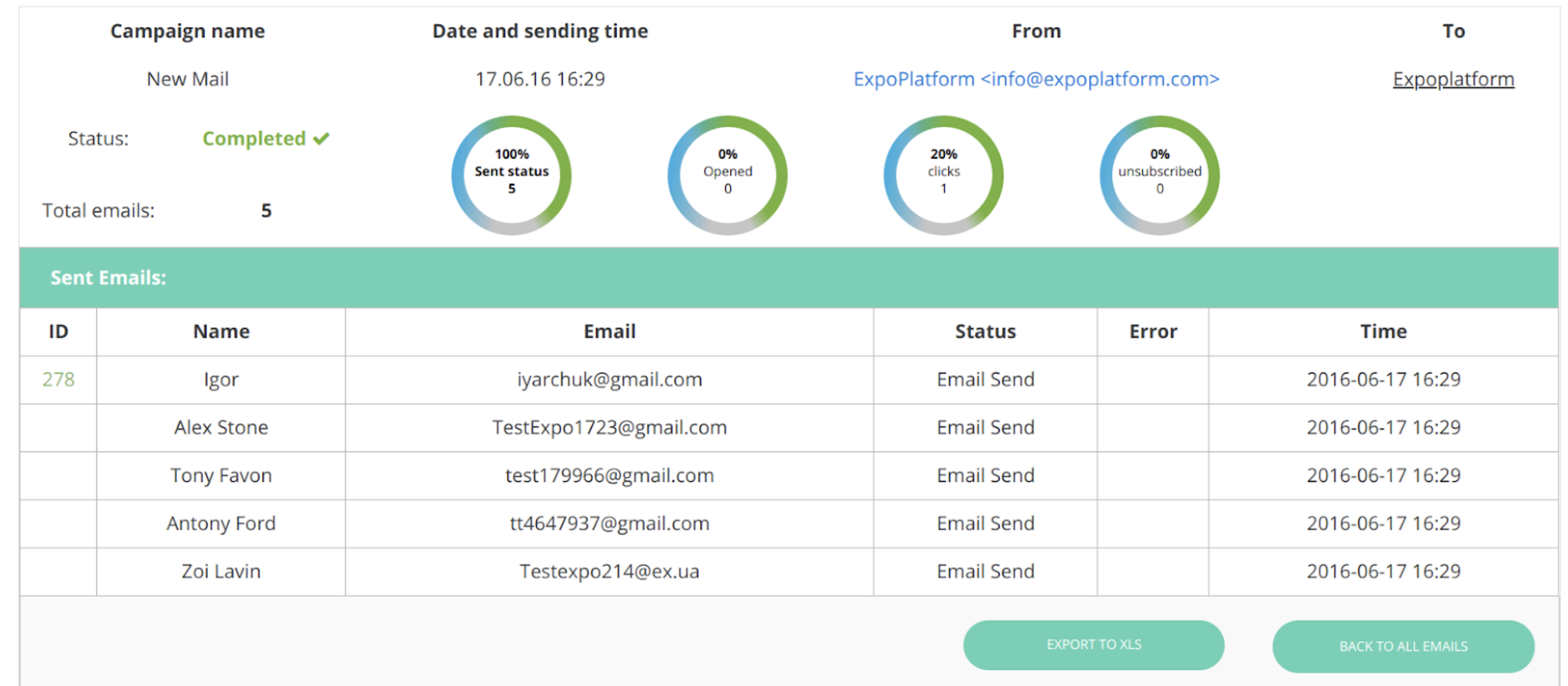Click the Error column header
The width and height of the screenshot is (1568, 686).
pyautogui.click(x=1153, y=331)
